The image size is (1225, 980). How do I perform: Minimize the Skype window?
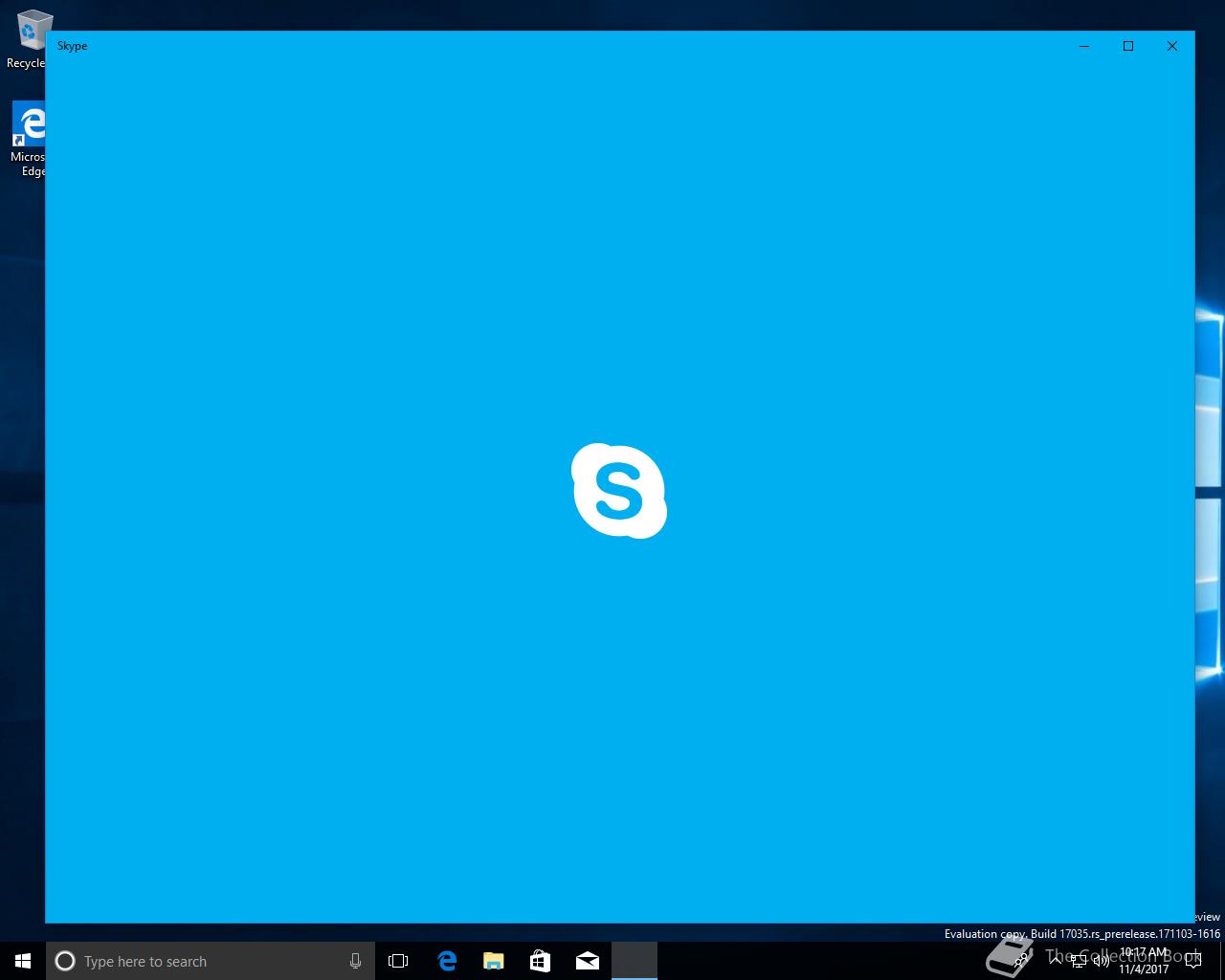pyautogui.click(x=1084, y=46)
